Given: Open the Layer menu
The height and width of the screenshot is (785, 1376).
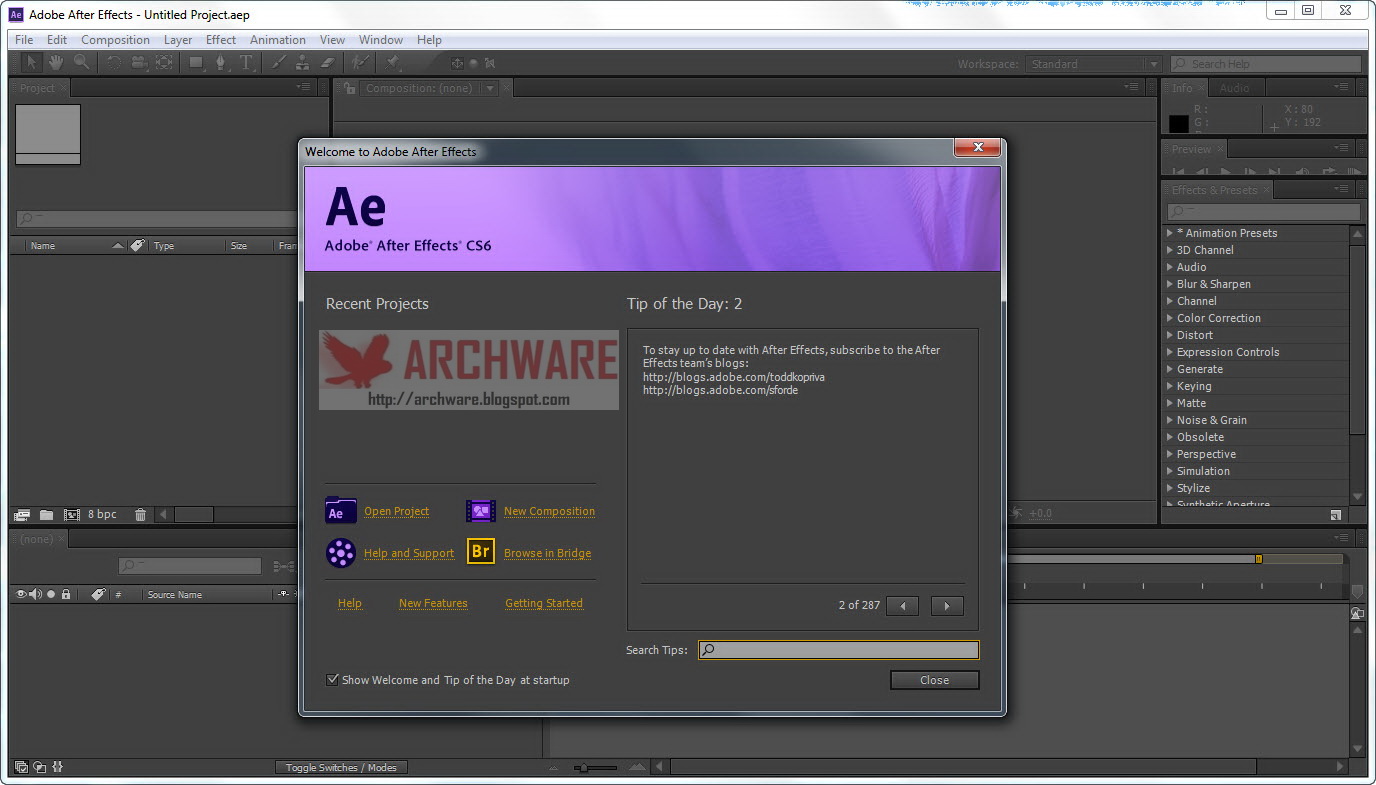Looking at the screenshot, I should (x=178, y=40).
